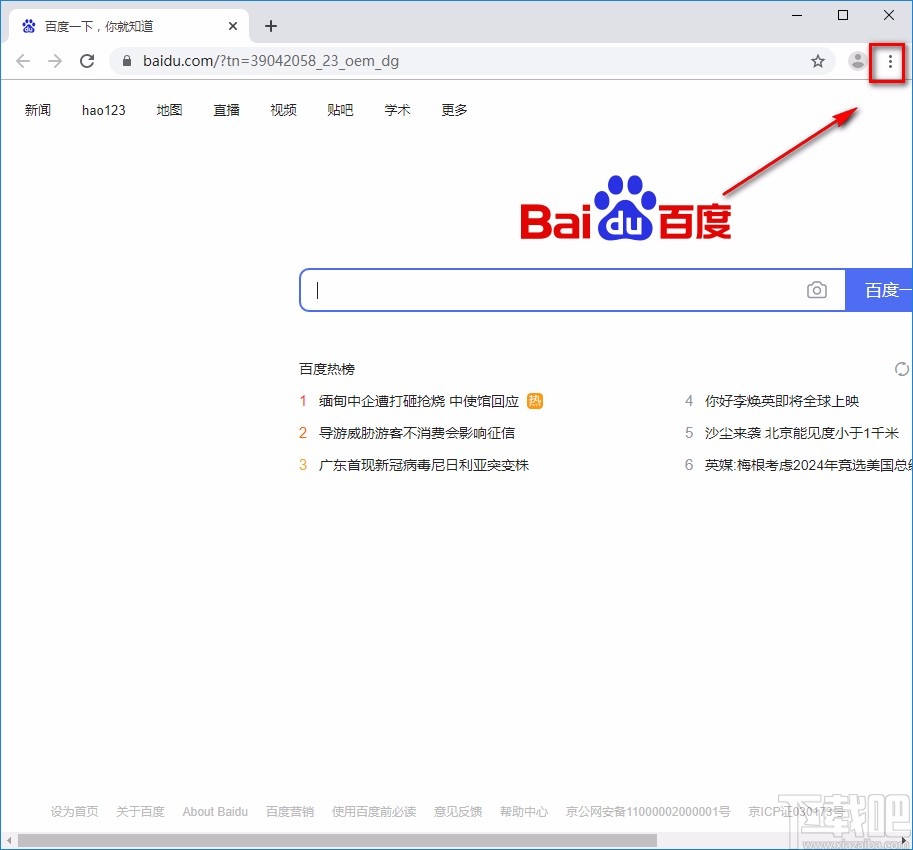The width and height of the screenshot is (913, 850).
Task: Open the 贴吧 navigation link
Action: (340, 110)
